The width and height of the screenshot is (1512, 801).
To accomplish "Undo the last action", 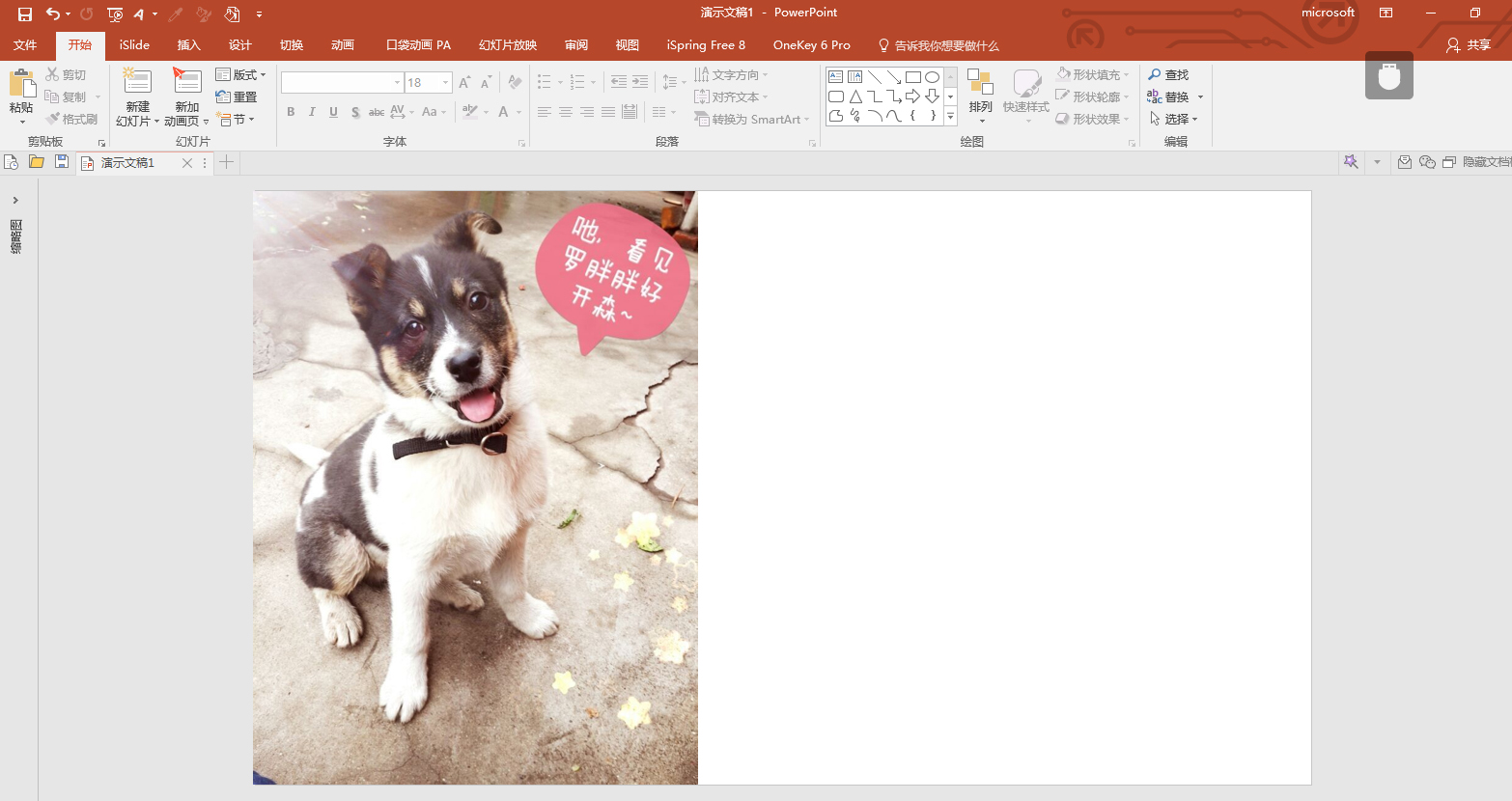I will click(x=53, y=14).
